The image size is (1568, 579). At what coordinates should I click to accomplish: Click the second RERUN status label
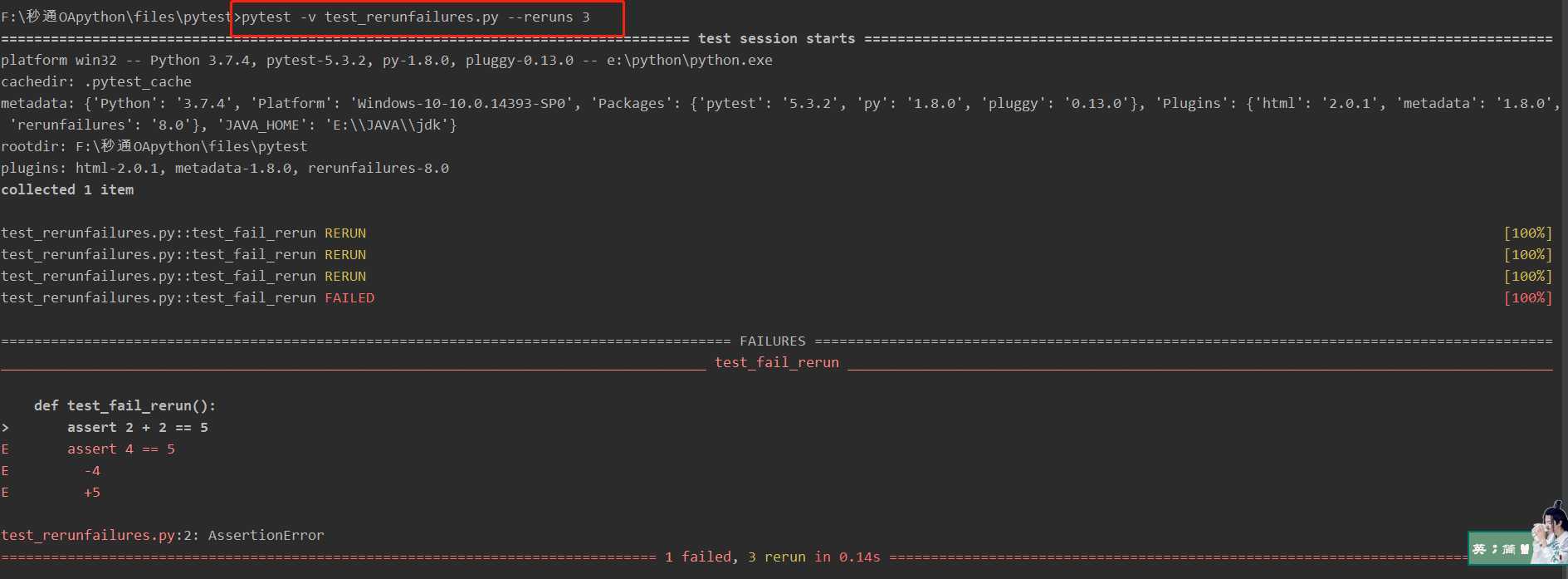click(x=345, y=254)
